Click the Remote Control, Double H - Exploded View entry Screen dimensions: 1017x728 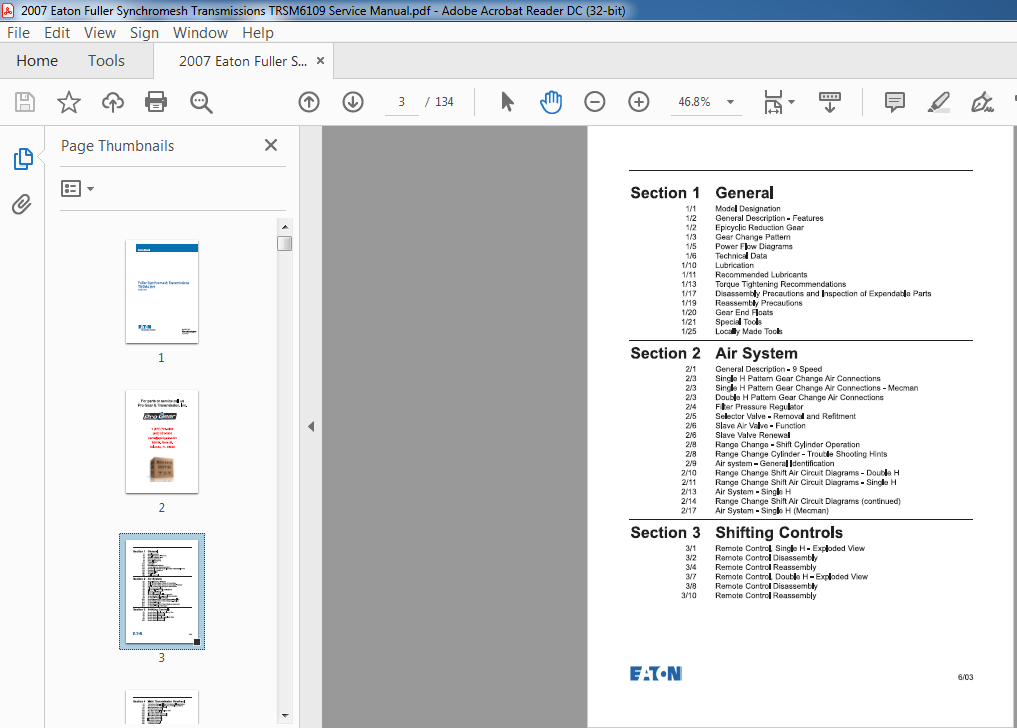(791, 577)
